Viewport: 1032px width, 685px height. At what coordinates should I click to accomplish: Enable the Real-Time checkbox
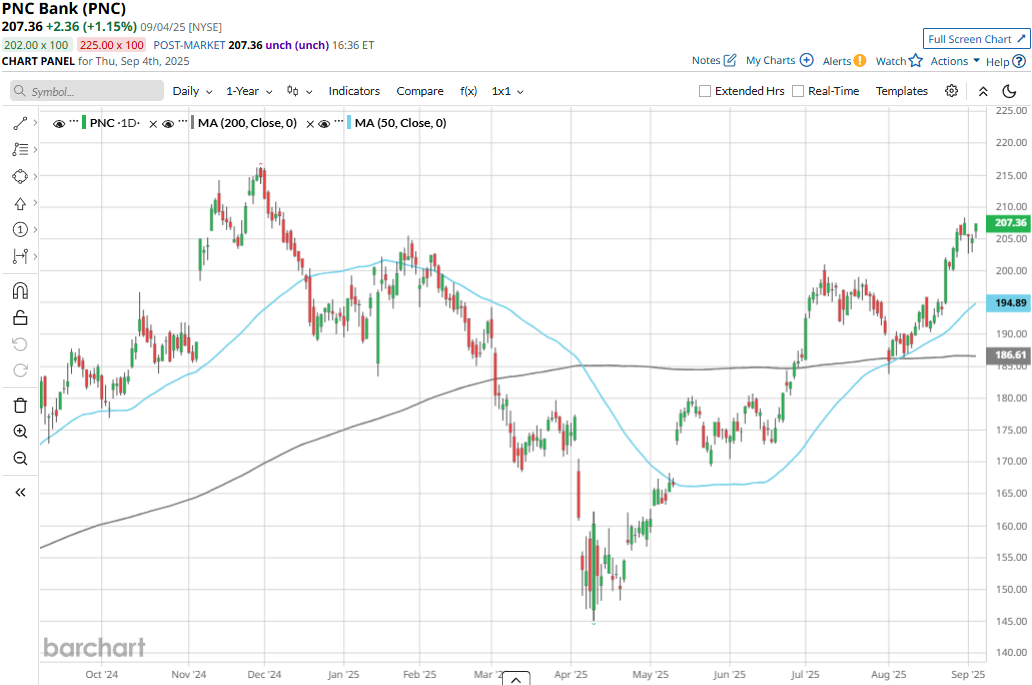[798, 91]
